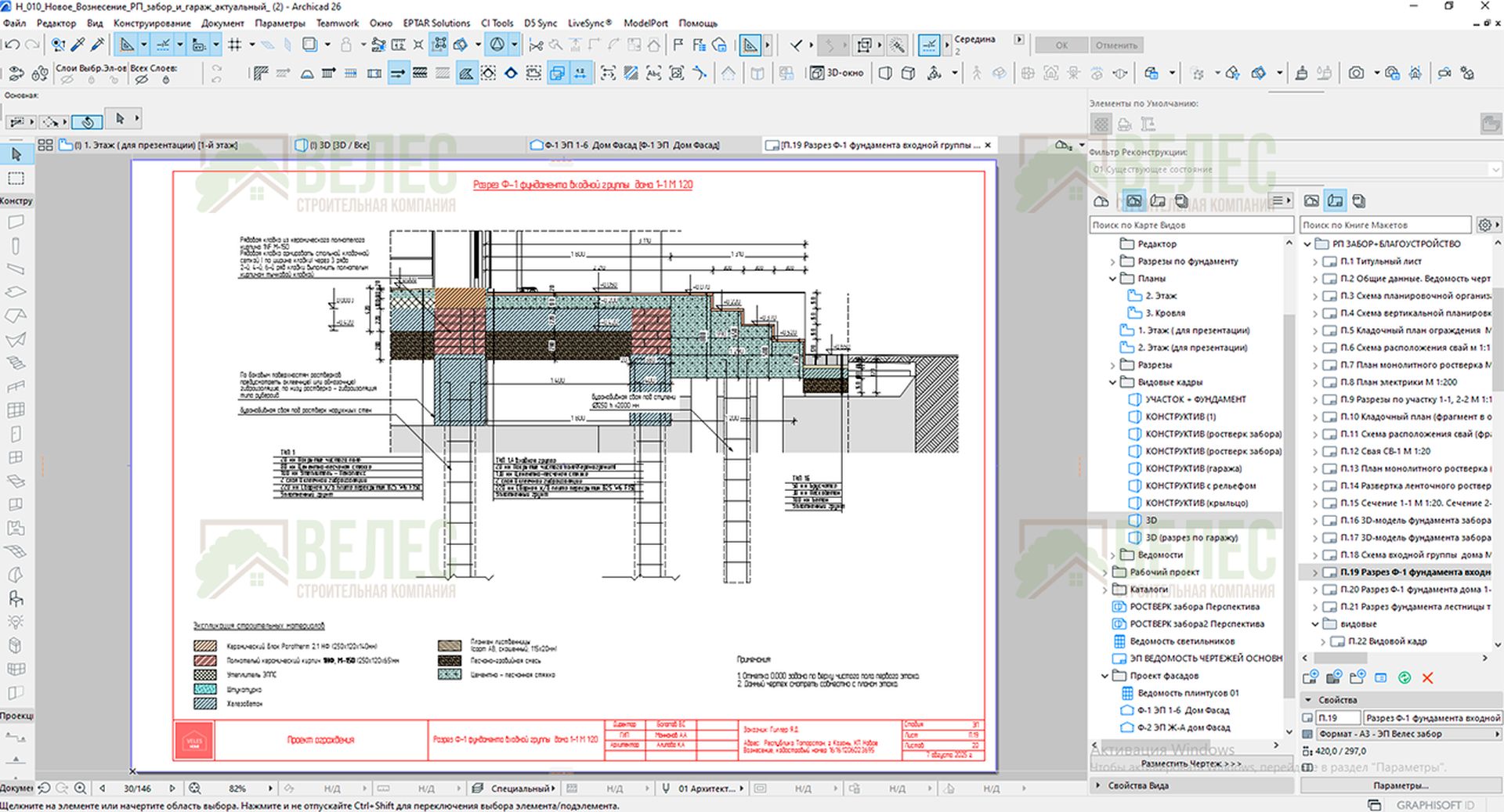Toggle the trace reference button
1504x812 pixels.
pyautogui.click(x=309, y=45)
